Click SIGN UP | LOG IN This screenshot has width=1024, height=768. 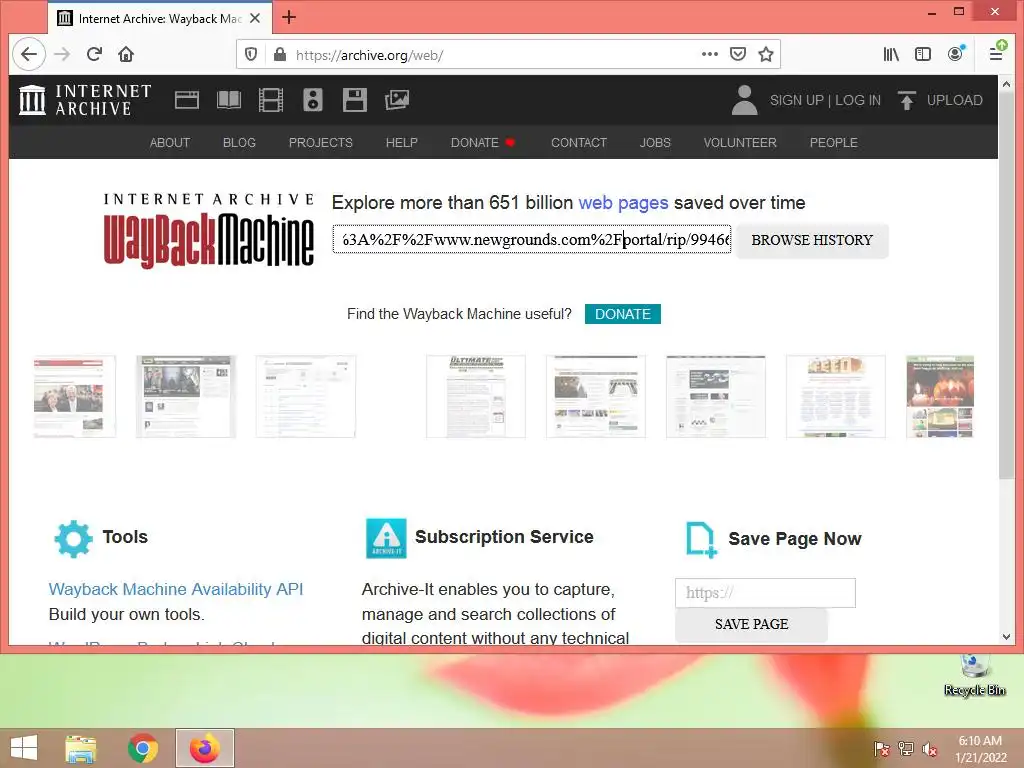825,100
